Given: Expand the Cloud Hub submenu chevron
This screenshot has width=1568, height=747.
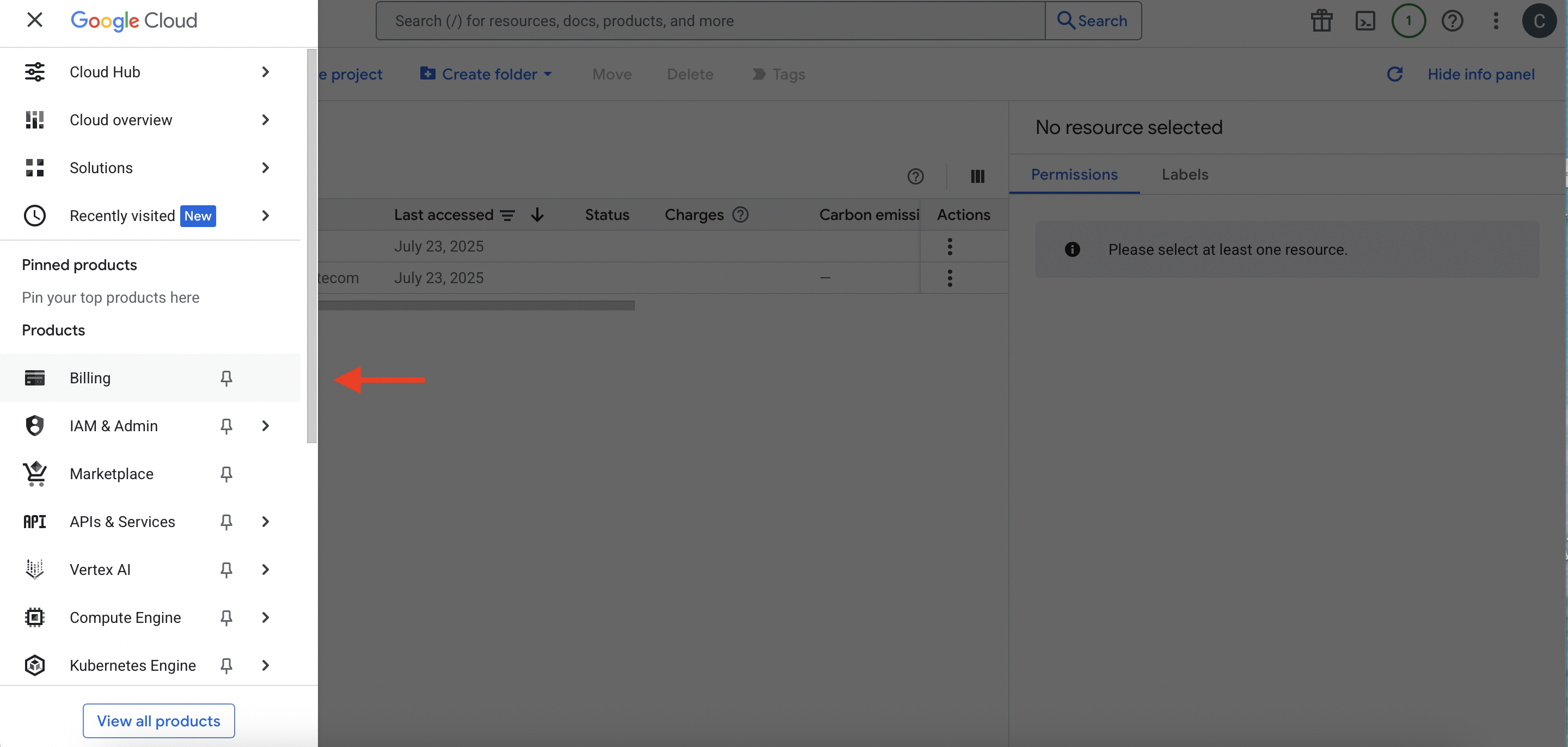Looking at the screenshot, I should (265, 72).
